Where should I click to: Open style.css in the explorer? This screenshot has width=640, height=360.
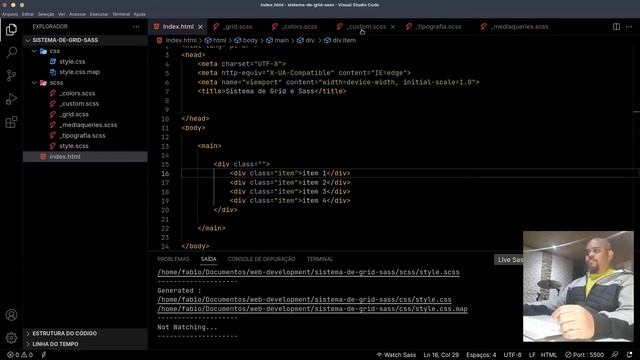[x=85, y=62]
